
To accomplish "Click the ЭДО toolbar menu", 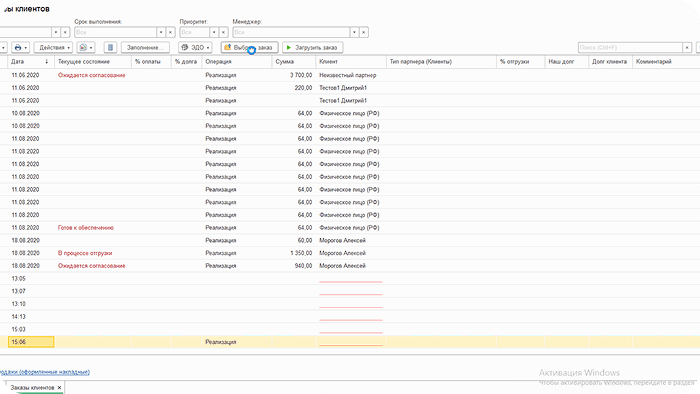I will (195, 47).
